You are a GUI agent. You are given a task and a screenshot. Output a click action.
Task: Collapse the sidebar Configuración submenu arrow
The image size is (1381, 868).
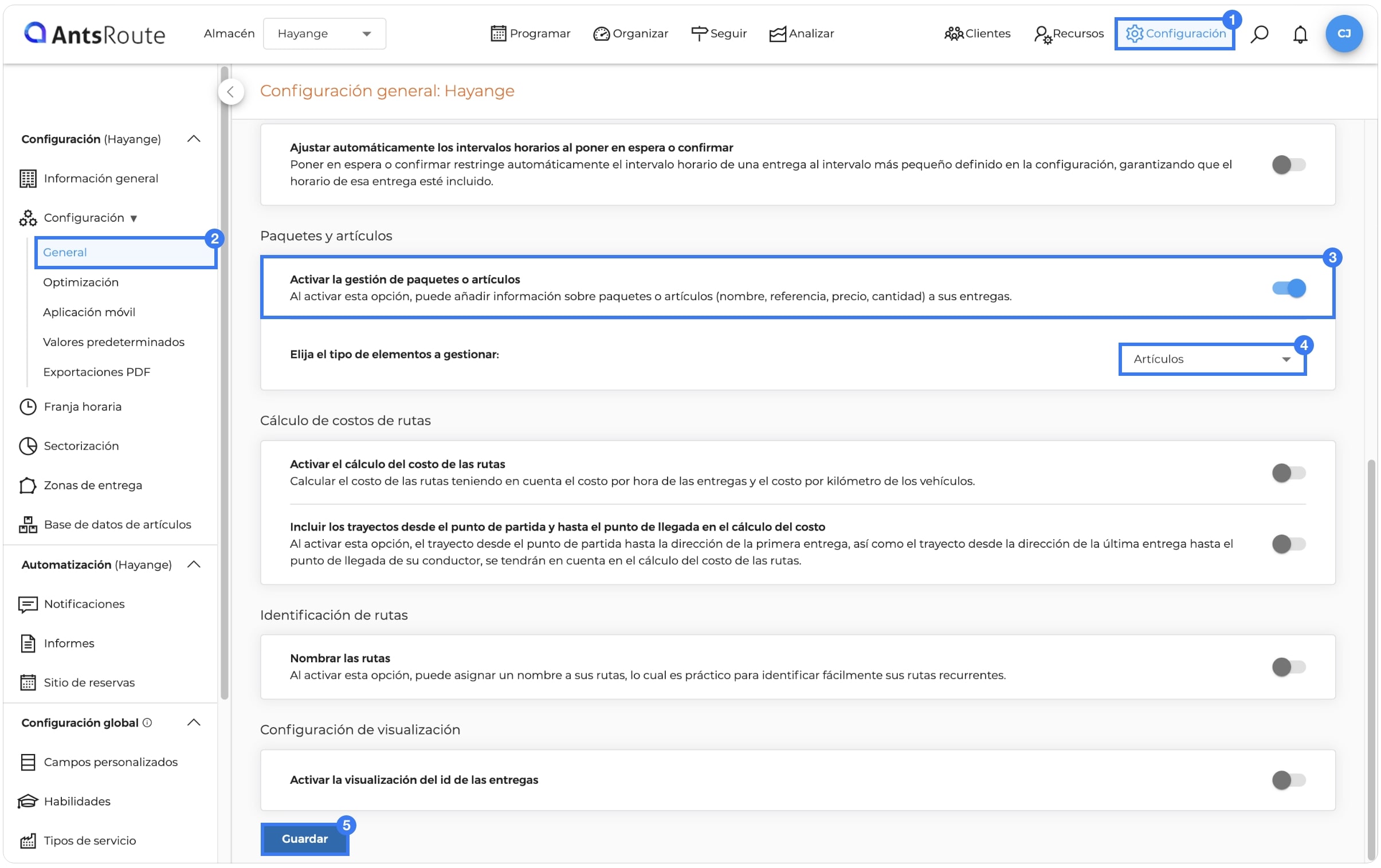pos(133,218)
